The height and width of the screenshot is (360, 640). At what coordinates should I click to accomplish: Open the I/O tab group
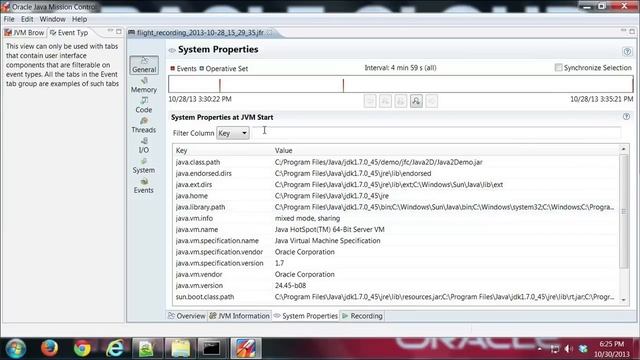click(x=144, y=145)
